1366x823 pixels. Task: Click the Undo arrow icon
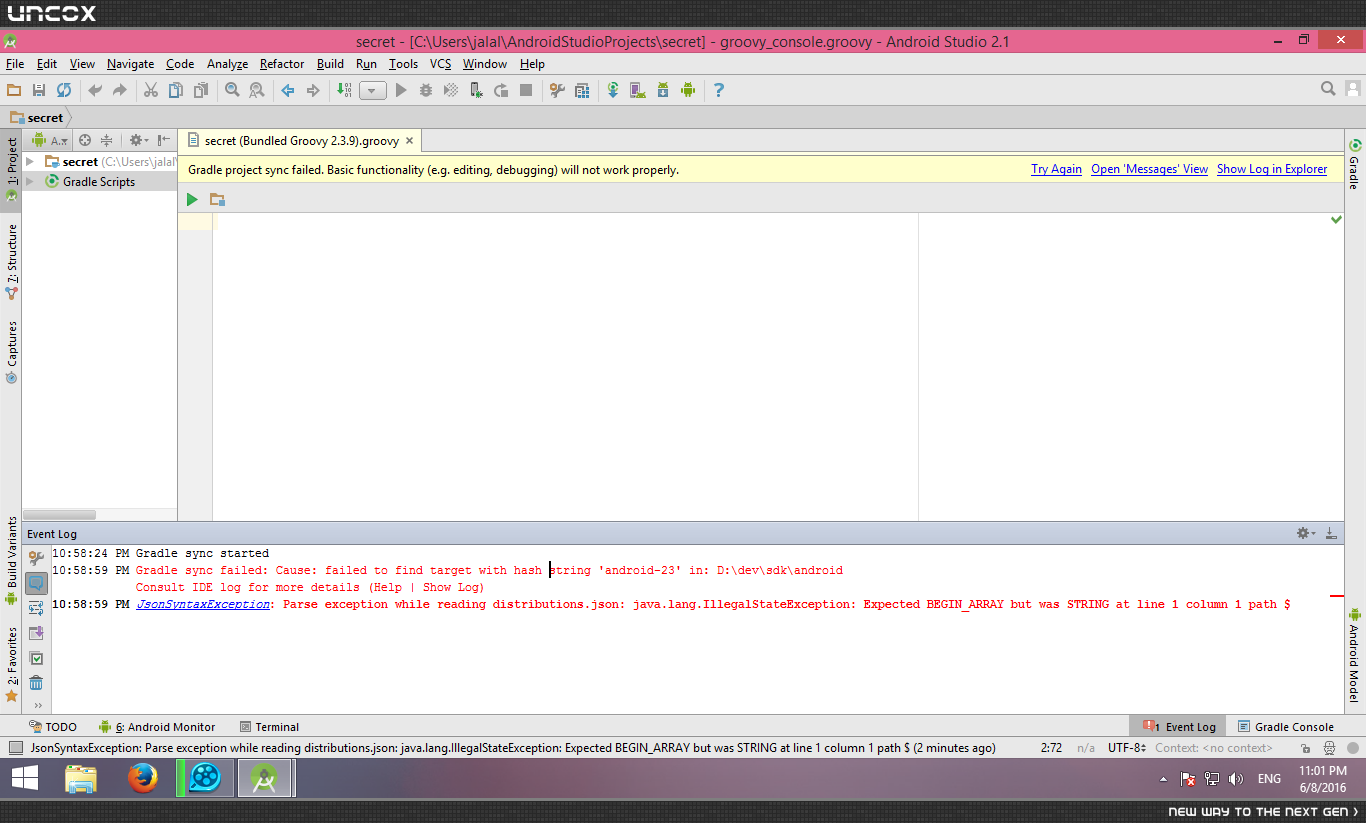click(x=95, y=90)
